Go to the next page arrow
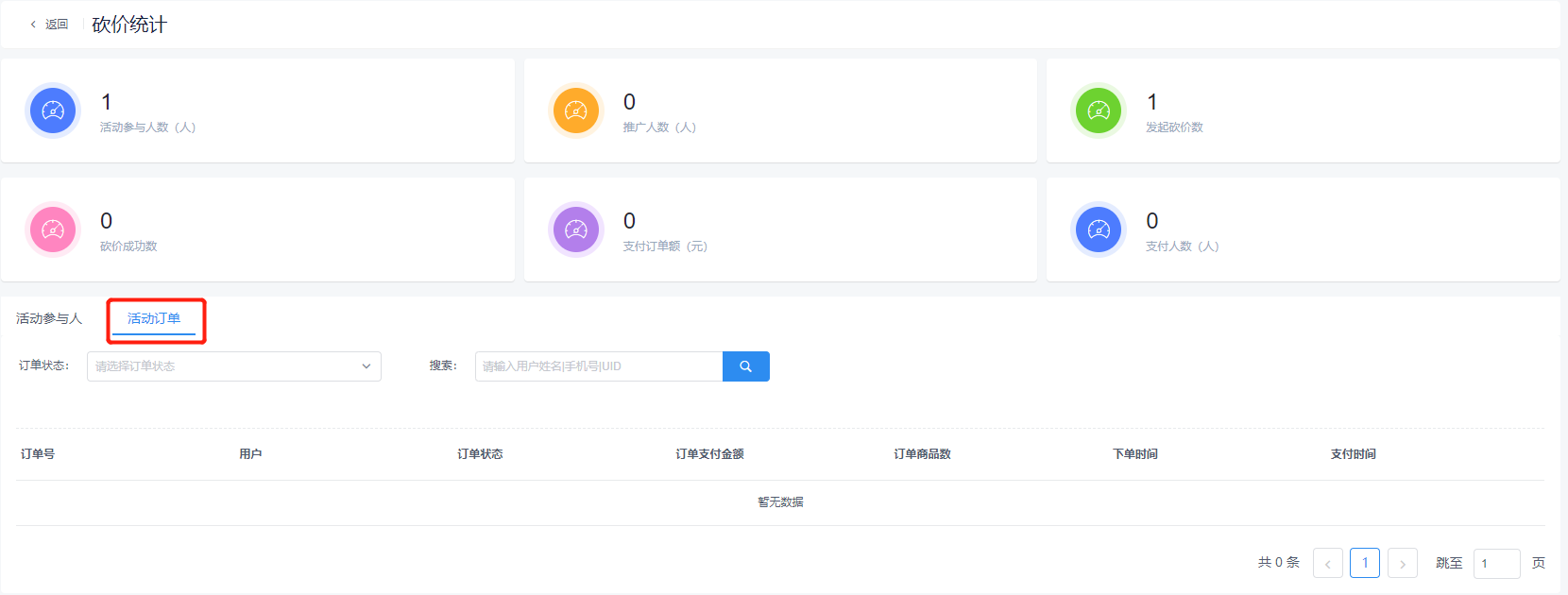This screenshot has height=595, width=1568. coord(1403,564)
